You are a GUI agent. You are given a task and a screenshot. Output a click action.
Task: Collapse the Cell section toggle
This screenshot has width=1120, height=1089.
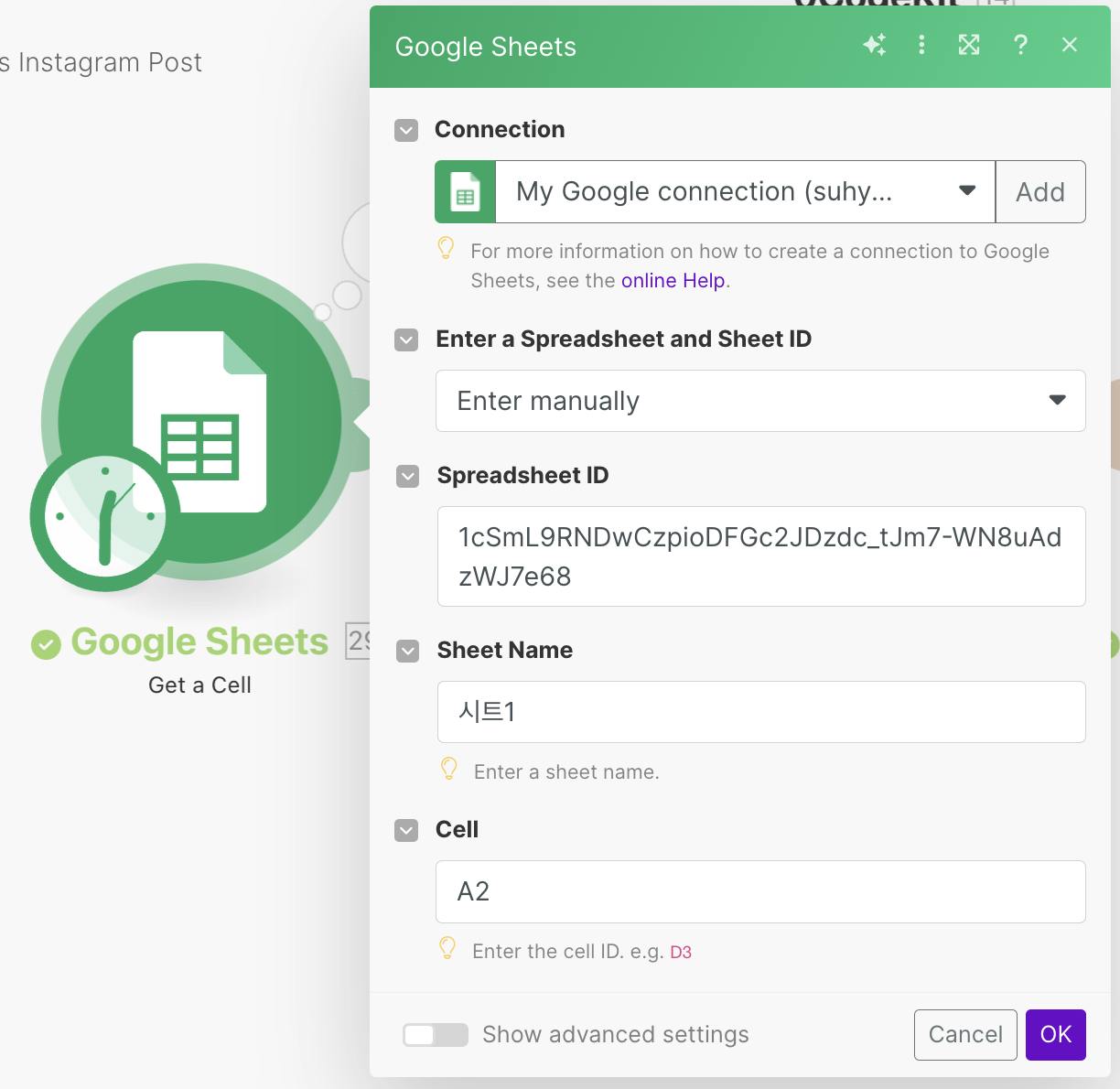406,830
